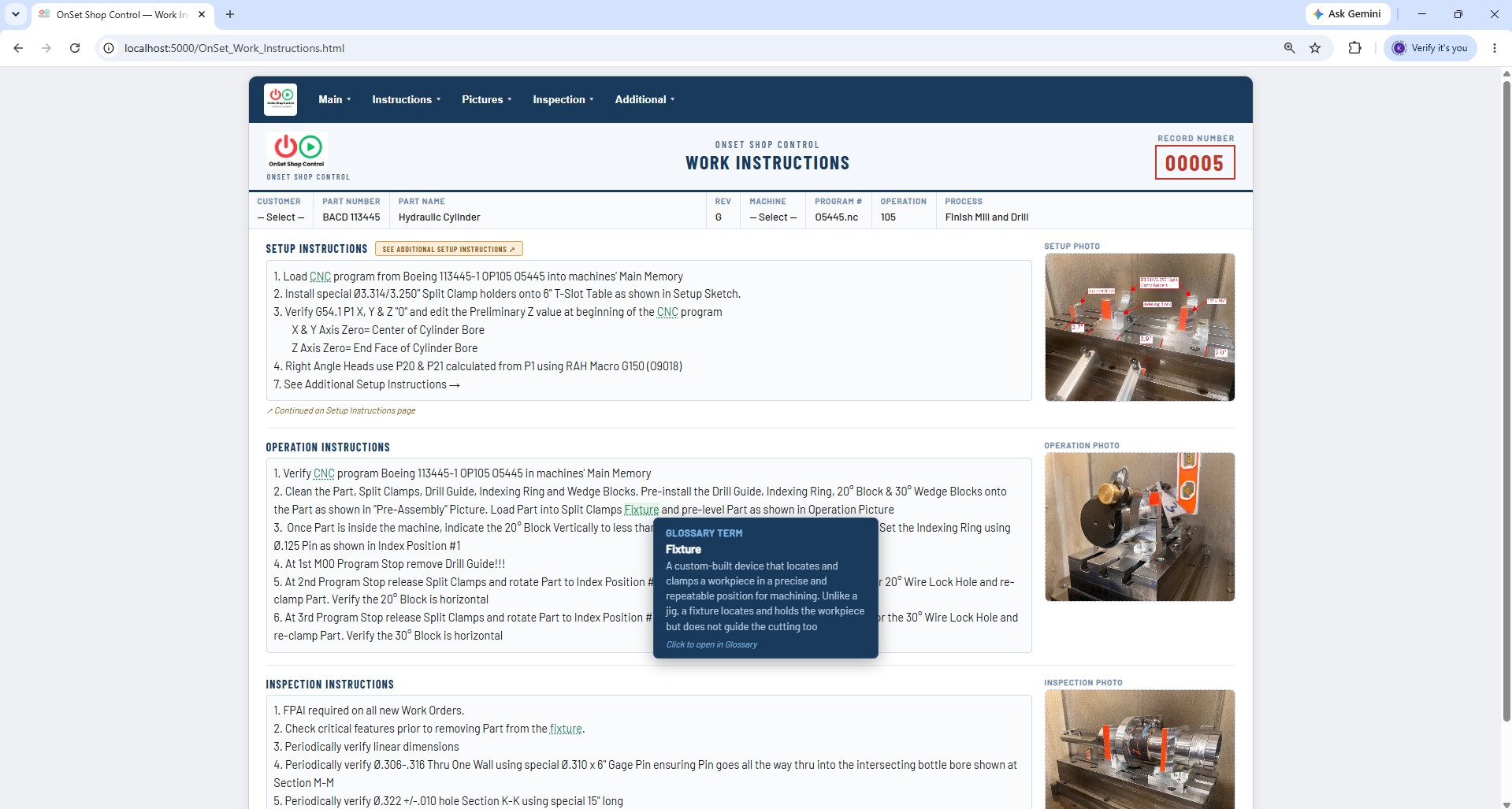Viewport: 1512px width, 809px height.
Task: Open the Main dropdown menu
Action: (x=335, y=99)
